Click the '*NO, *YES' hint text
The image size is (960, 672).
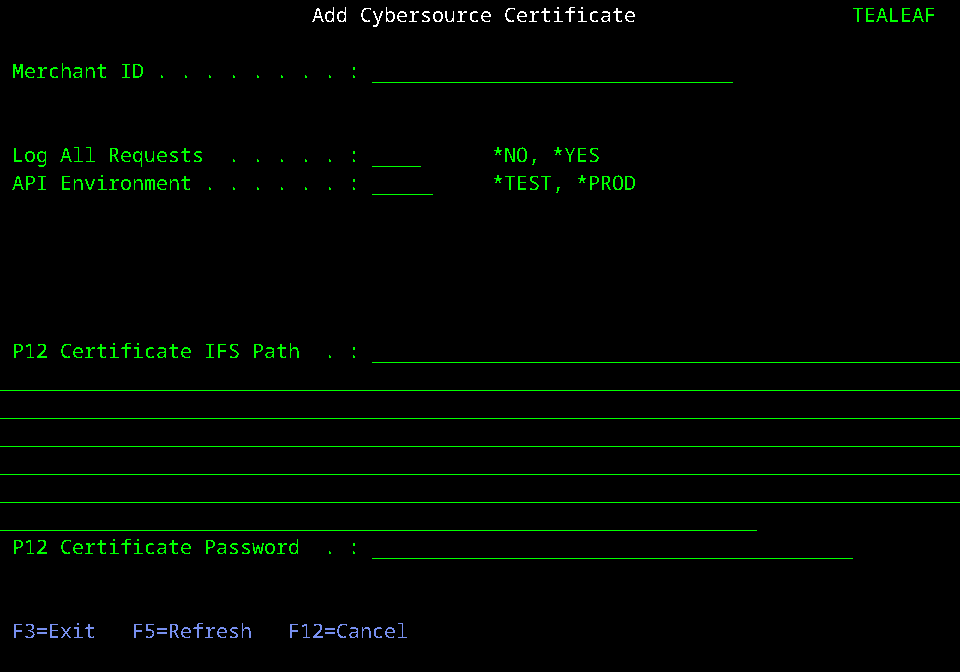pos(546,155)
